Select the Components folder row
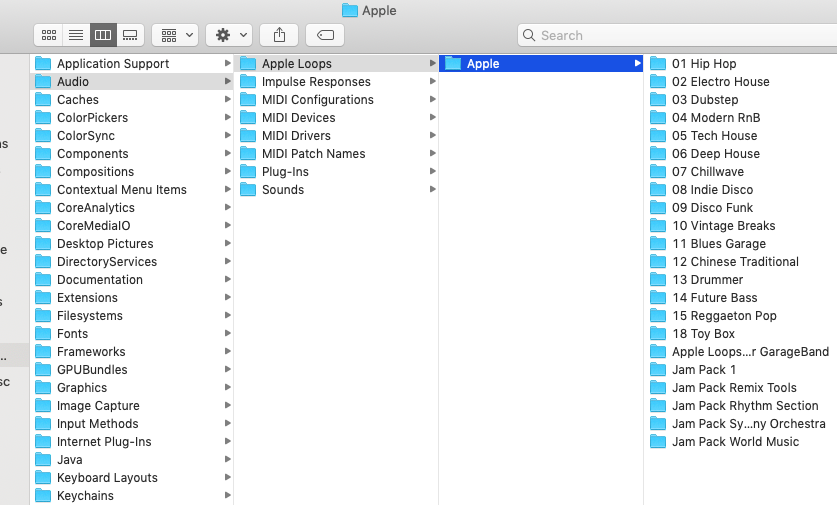This screenshot has width=837, height=505. (x=132, y=154)
